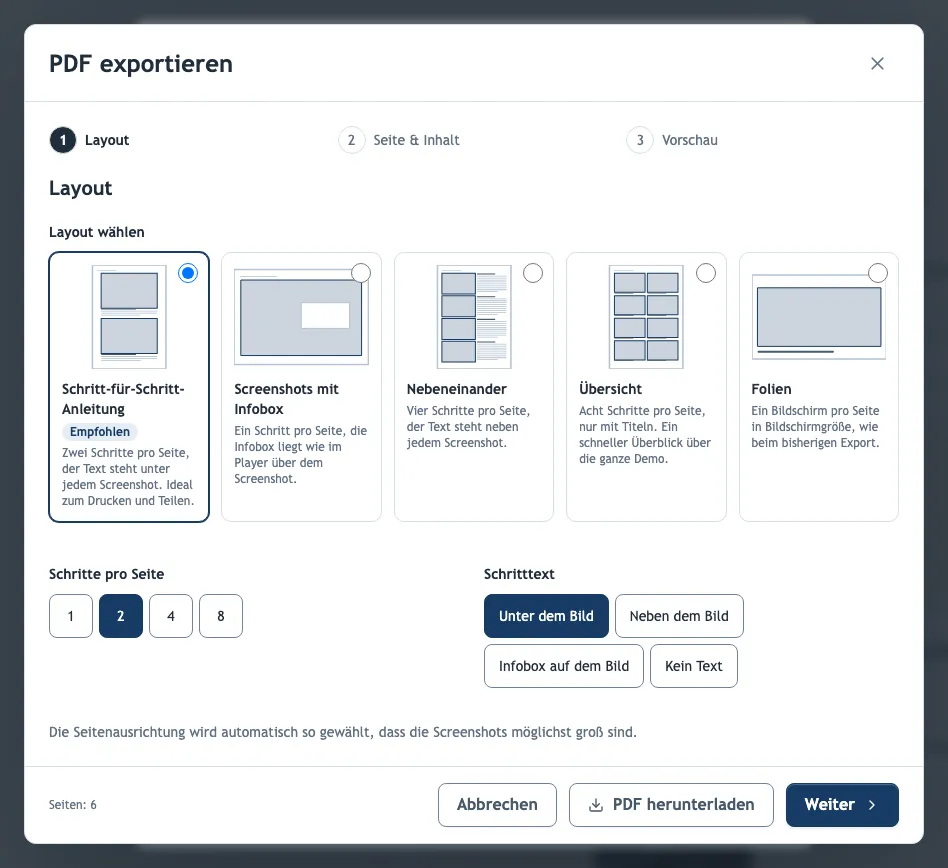Click the Folien card title
The height and width of the screenshot is (868, 948).
(771, 389)
